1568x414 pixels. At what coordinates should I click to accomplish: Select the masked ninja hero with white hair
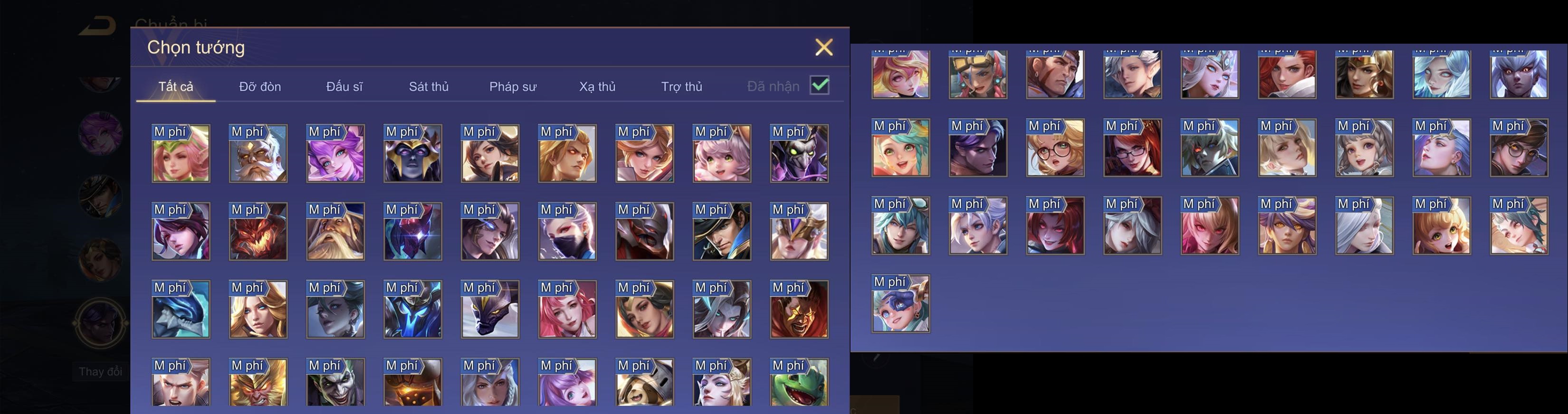coord(567,231)
